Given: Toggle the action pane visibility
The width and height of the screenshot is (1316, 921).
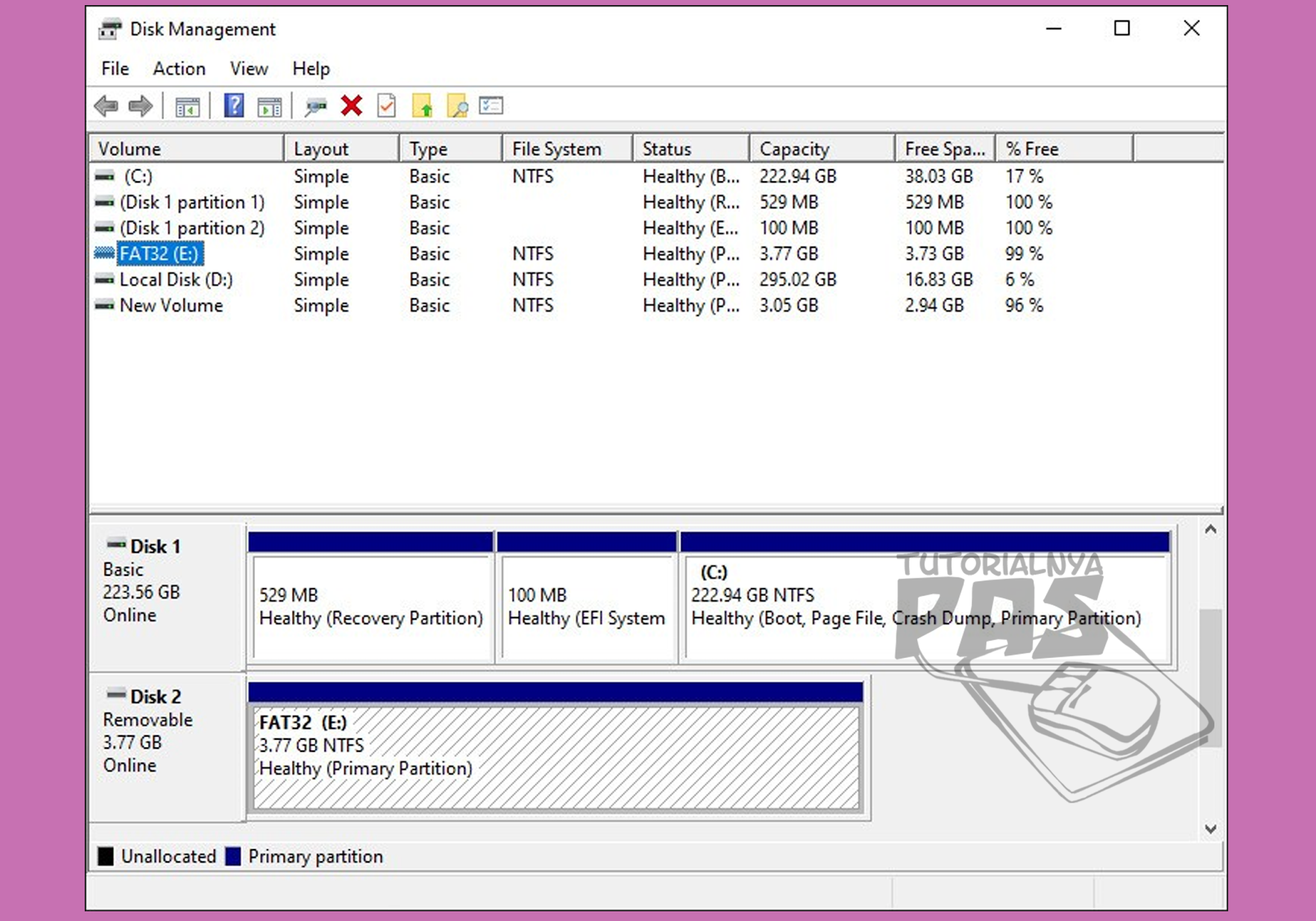Looking at the screenshot, I should [270, 106].
